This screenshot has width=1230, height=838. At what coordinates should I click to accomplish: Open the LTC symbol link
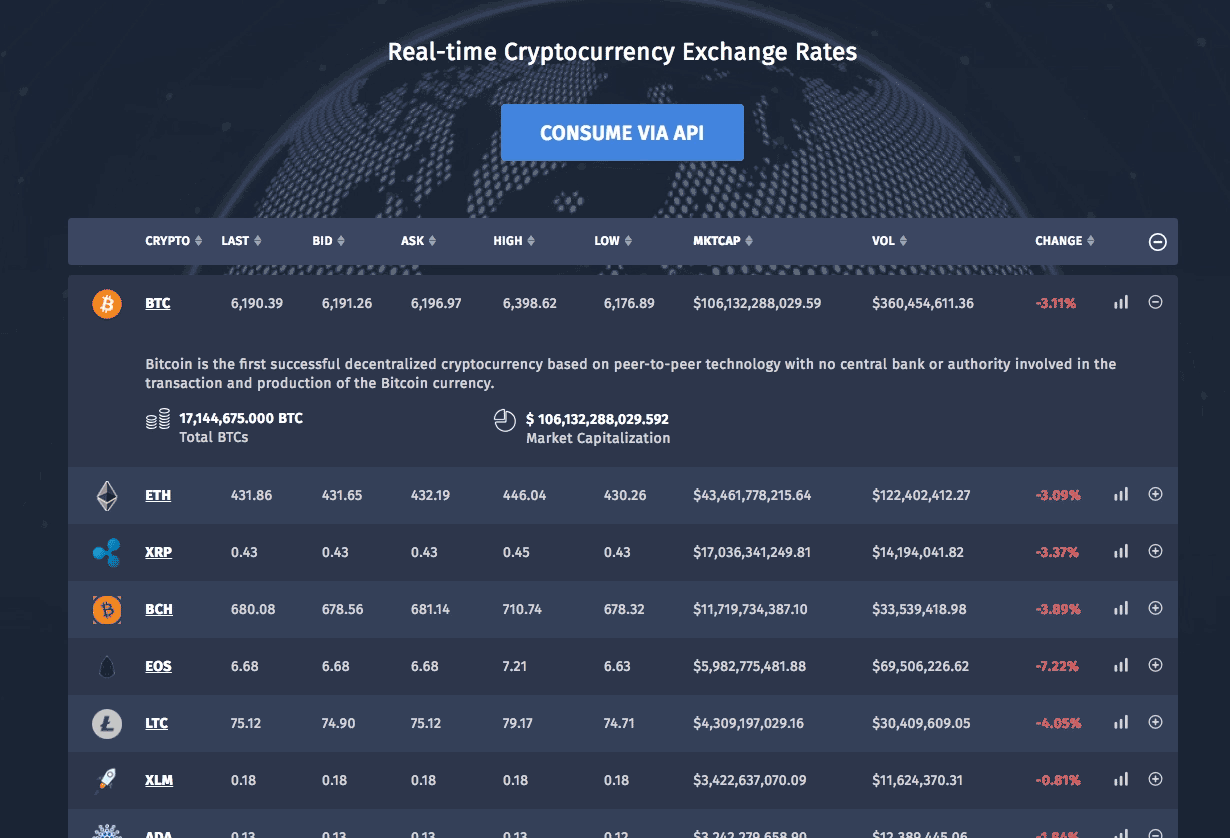coord(156,723)
